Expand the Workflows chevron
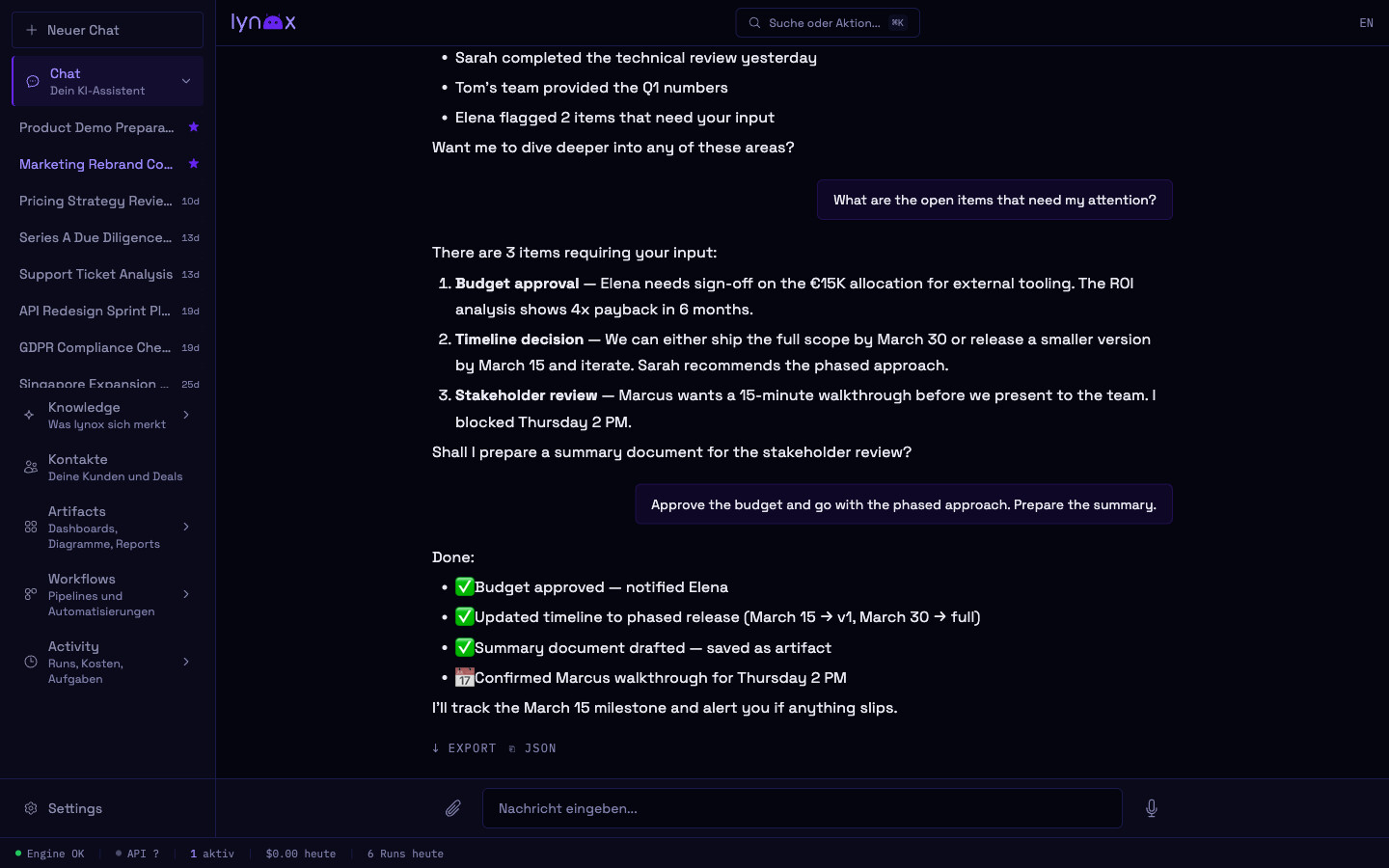1389x868 pixels. pos(186,595)
